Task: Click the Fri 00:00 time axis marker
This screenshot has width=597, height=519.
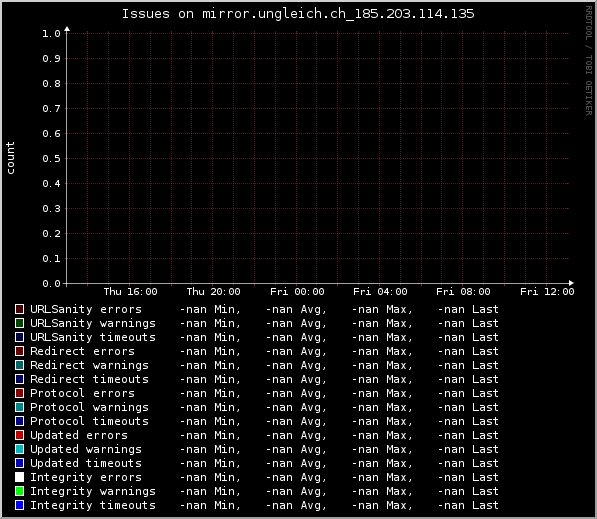Action: point(297,292)
